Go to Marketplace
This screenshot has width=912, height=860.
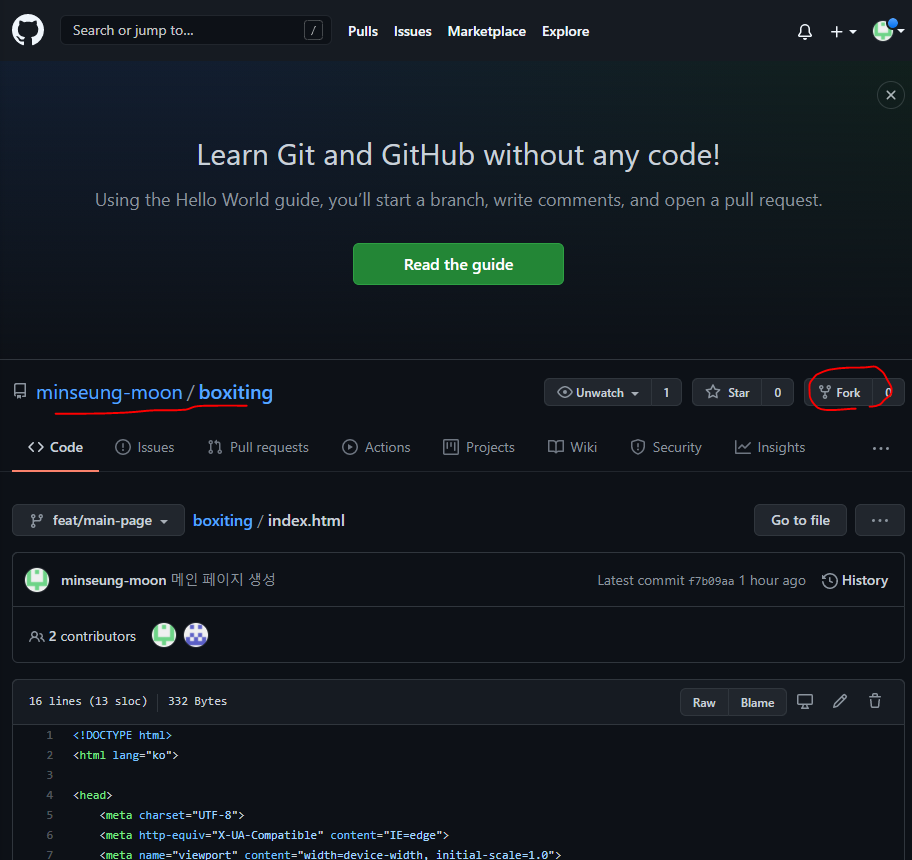pos(486,31)
